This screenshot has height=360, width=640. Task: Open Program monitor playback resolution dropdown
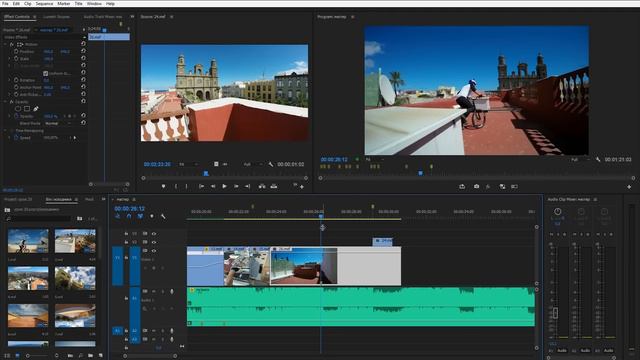580,160
